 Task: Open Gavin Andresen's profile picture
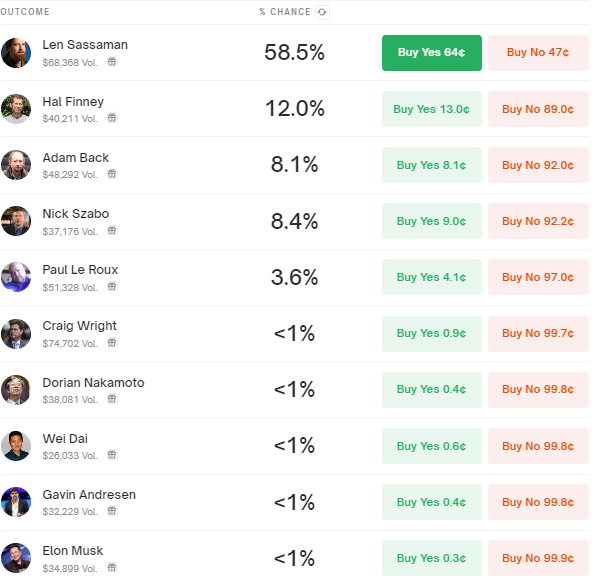coord(16,502)
